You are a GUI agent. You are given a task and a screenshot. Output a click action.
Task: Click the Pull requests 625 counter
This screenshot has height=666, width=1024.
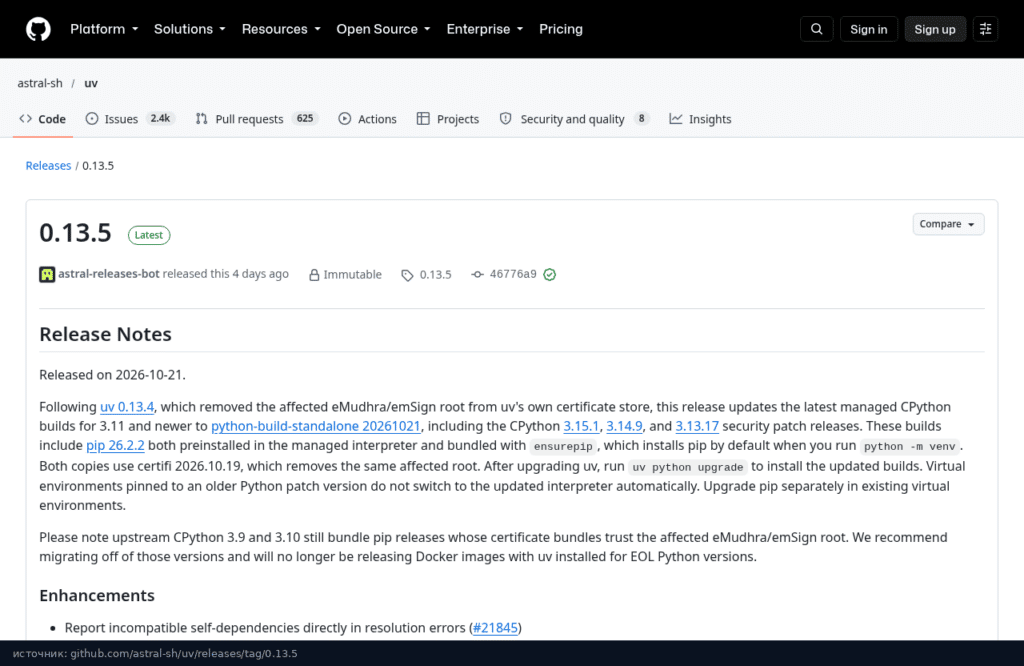click(305, 118)
